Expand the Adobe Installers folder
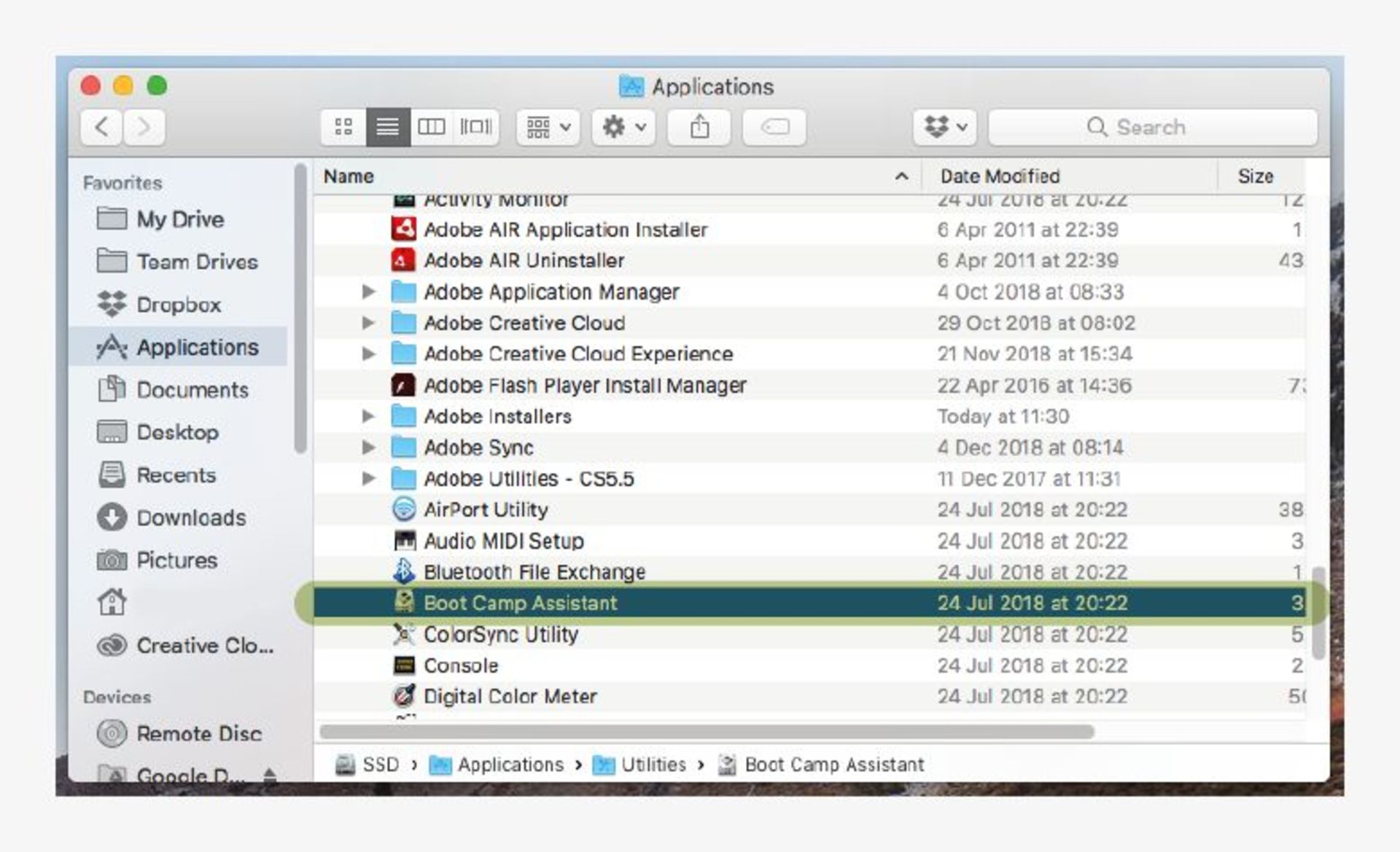This screenshot has height=852, width=1400. 369,416
